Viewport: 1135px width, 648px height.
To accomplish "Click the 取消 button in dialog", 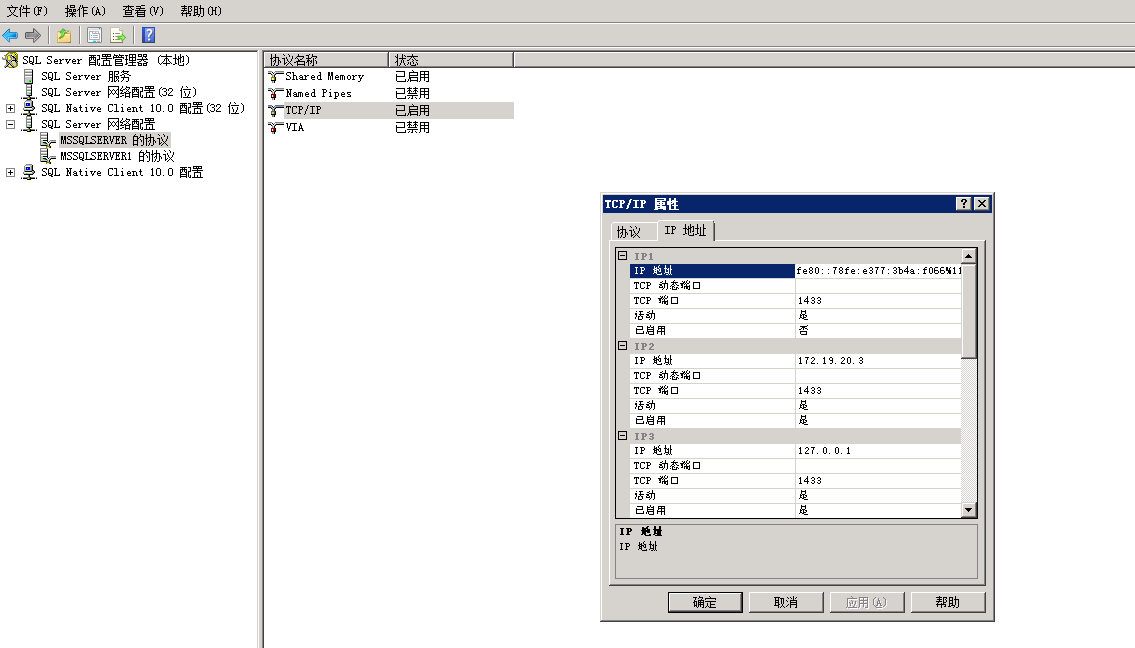I will 786,602.
